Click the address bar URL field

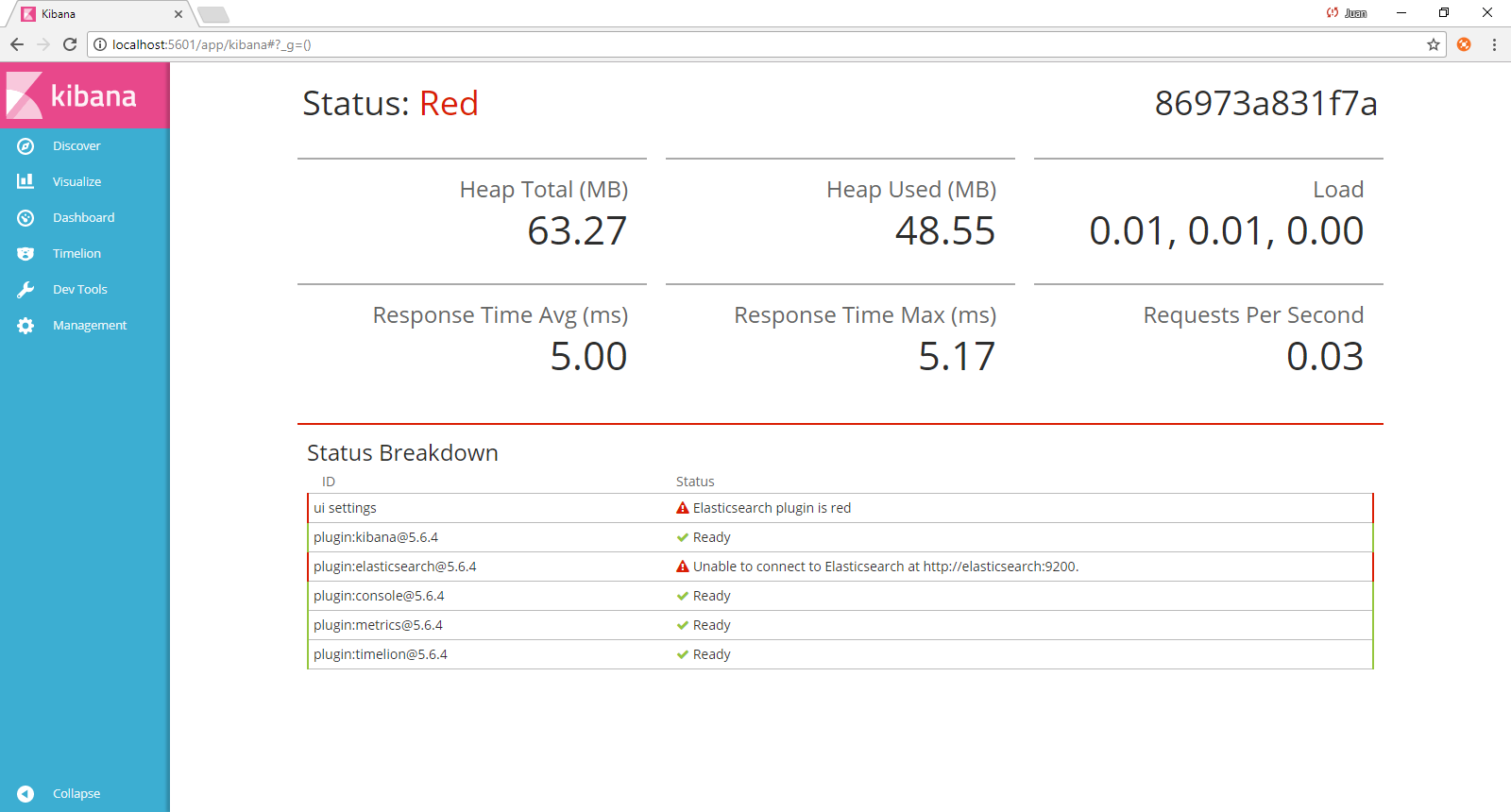click(765, 44)
